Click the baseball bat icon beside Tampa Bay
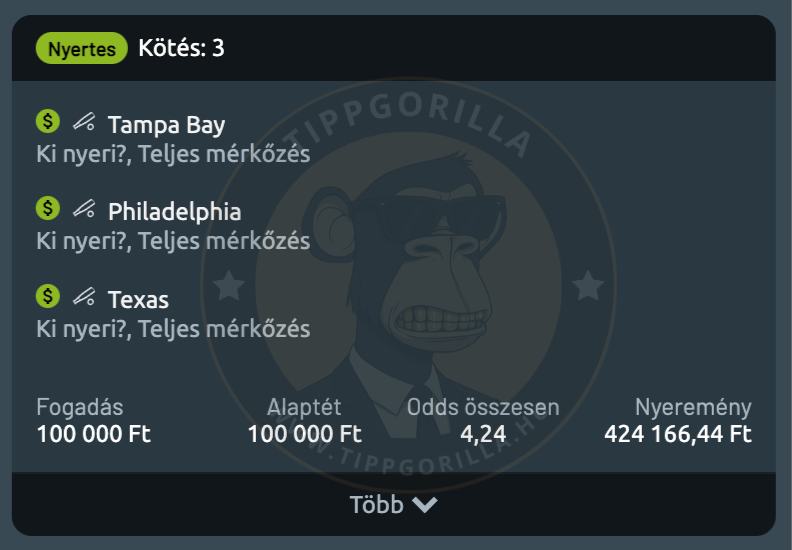792x550 pixels. coord(84,123)
